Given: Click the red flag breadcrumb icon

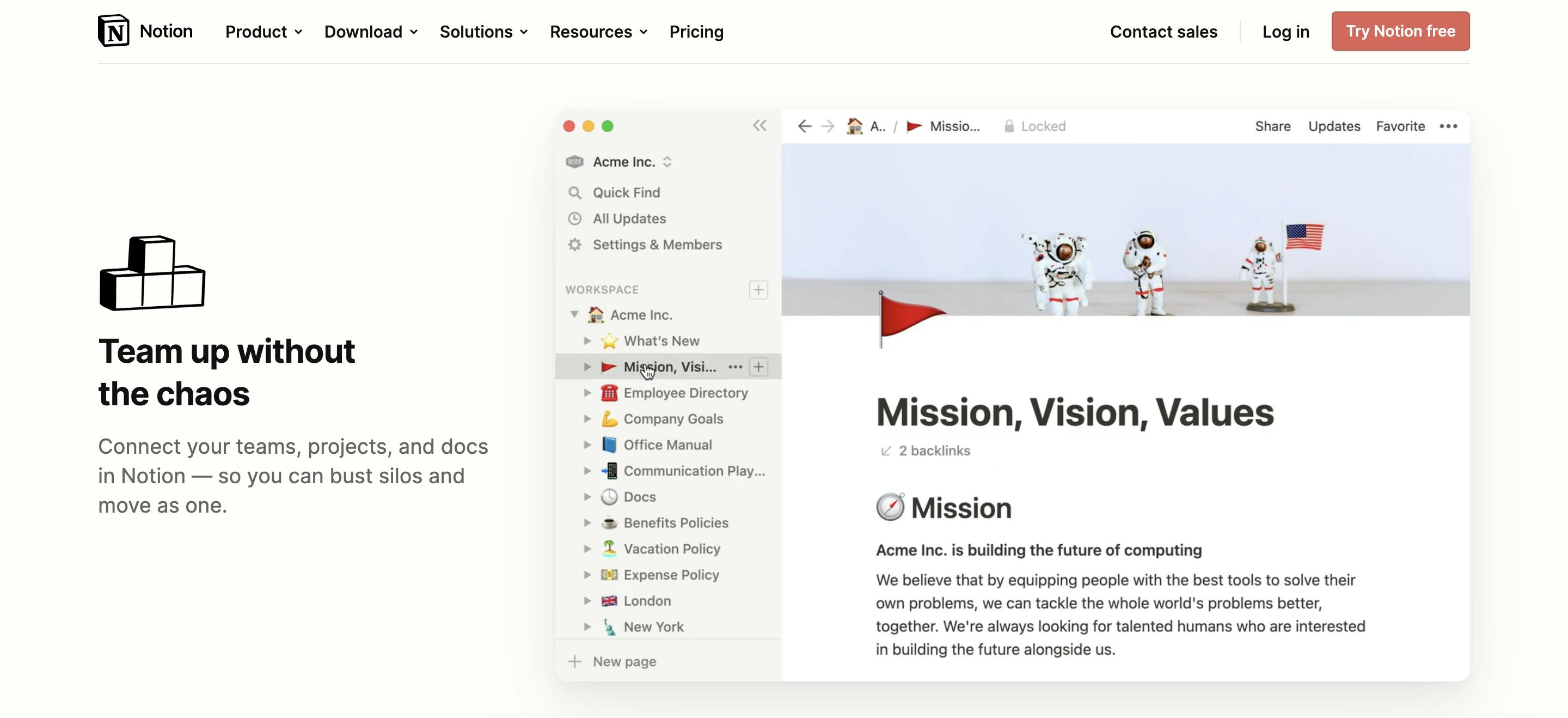Looking at the screenshot, I should tap(914, 126).
